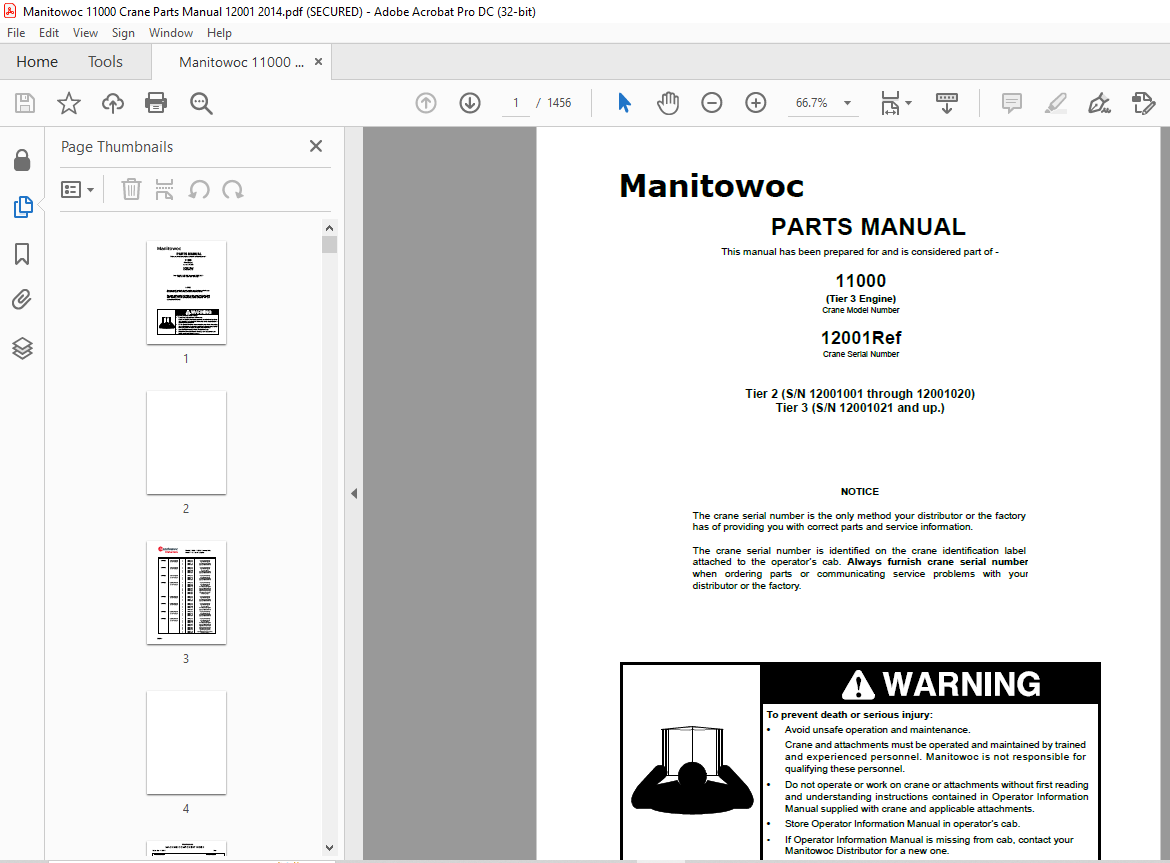Open the Edit menu
Viewport: 1170px width, 863px height.
tap(49, 33)
